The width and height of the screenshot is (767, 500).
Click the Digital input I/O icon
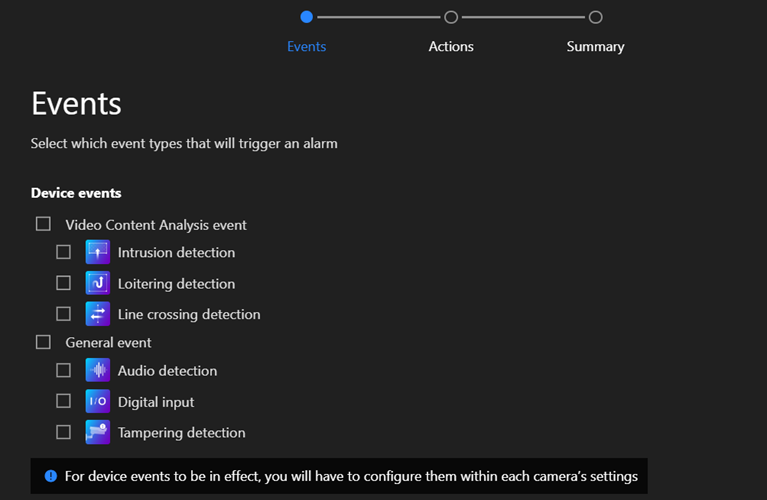click(97, 402)
